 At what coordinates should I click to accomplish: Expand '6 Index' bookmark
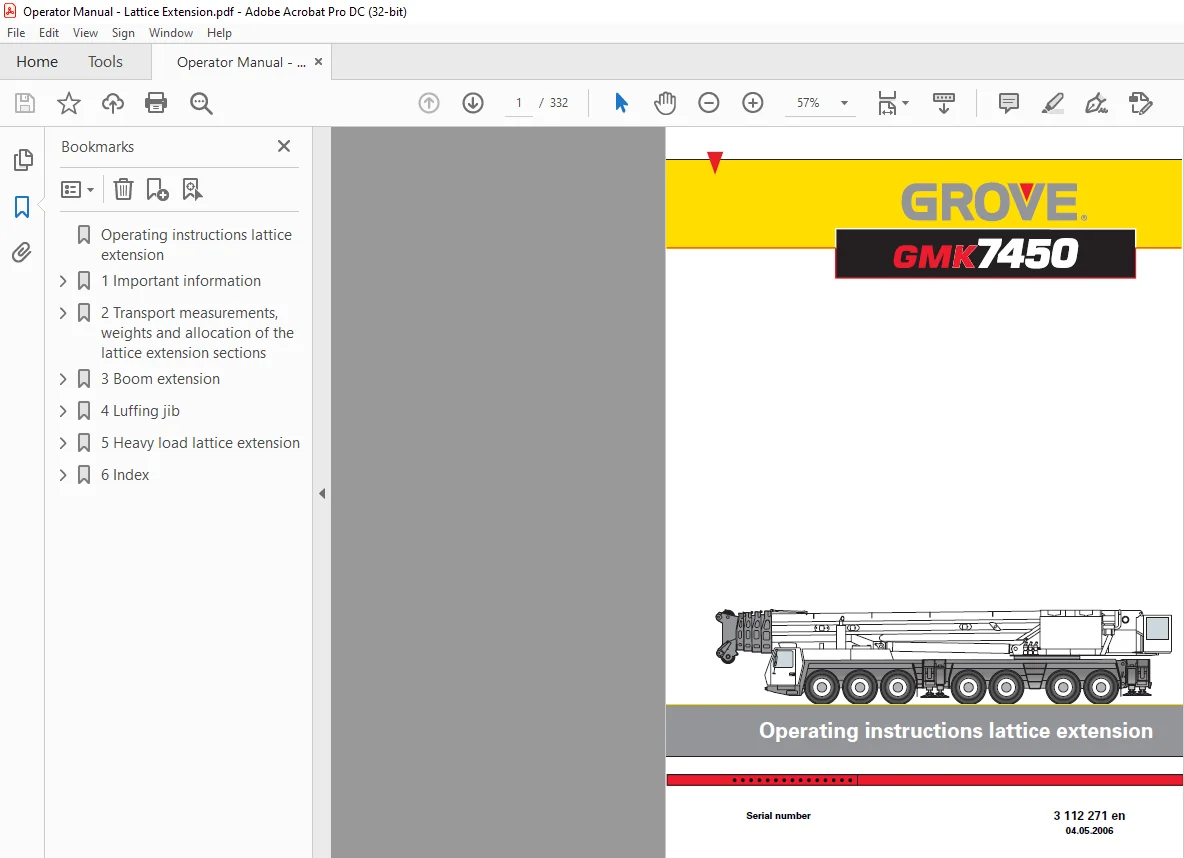63,475
